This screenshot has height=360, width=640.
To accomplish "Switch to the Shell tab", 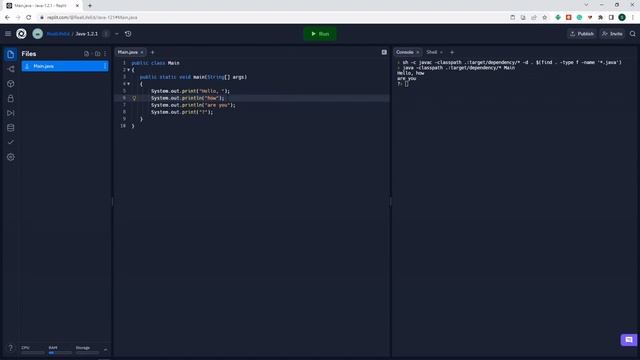I will (x=431, y=52).
